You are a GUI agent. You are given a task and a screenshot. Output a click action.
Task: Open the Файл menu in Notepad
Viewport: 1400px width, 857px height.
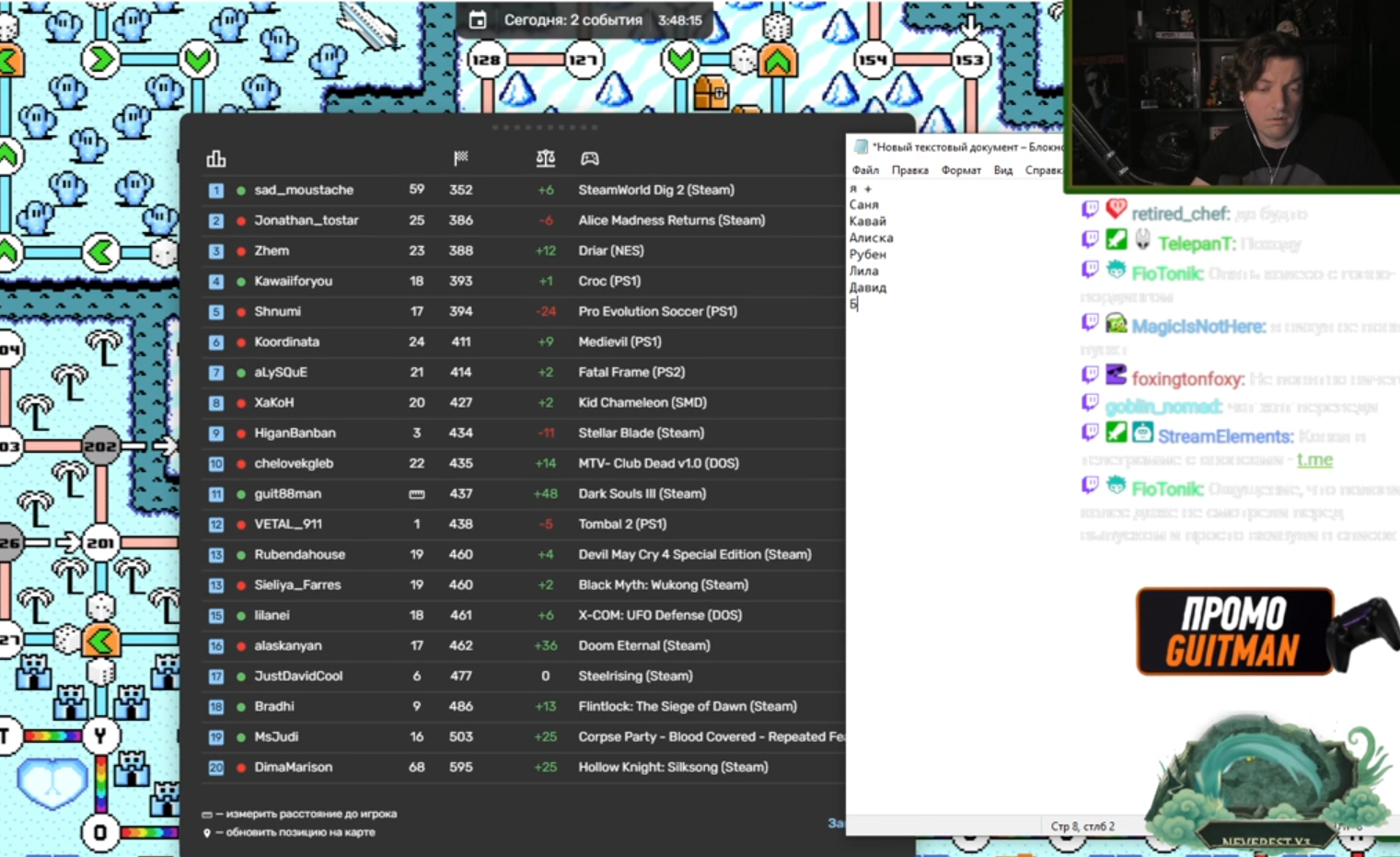tap(865, 170)
